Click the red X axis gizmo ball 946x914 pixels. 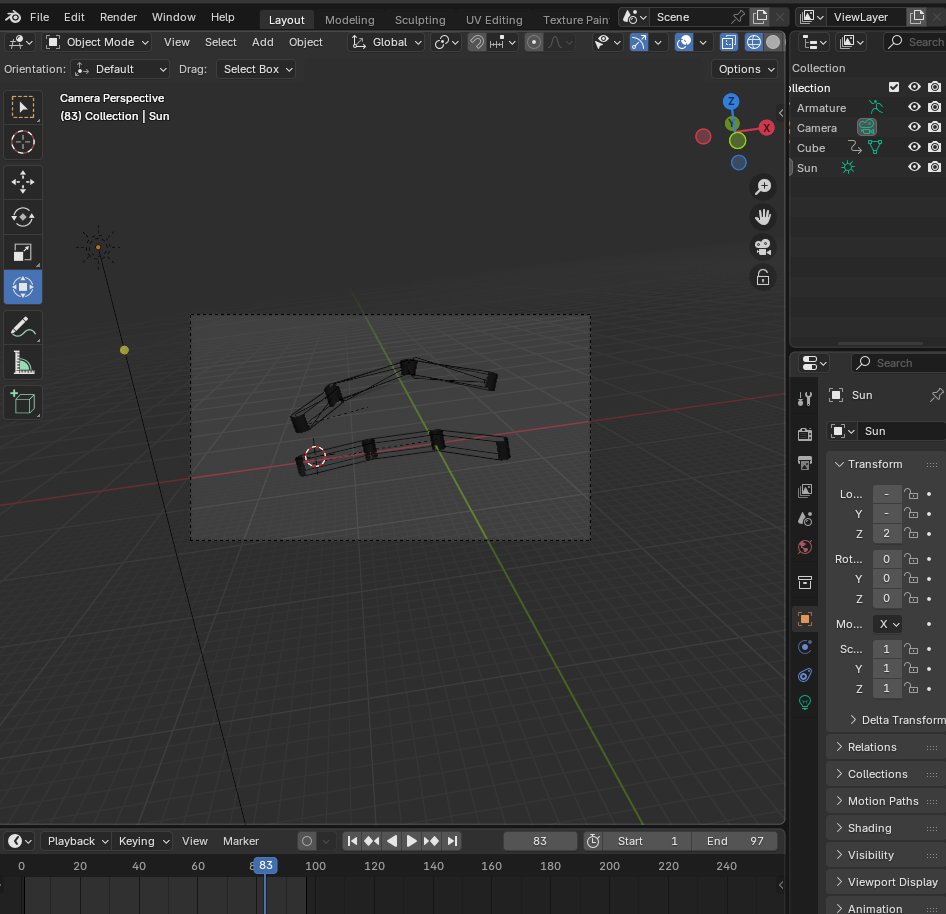tap(766, 128)
